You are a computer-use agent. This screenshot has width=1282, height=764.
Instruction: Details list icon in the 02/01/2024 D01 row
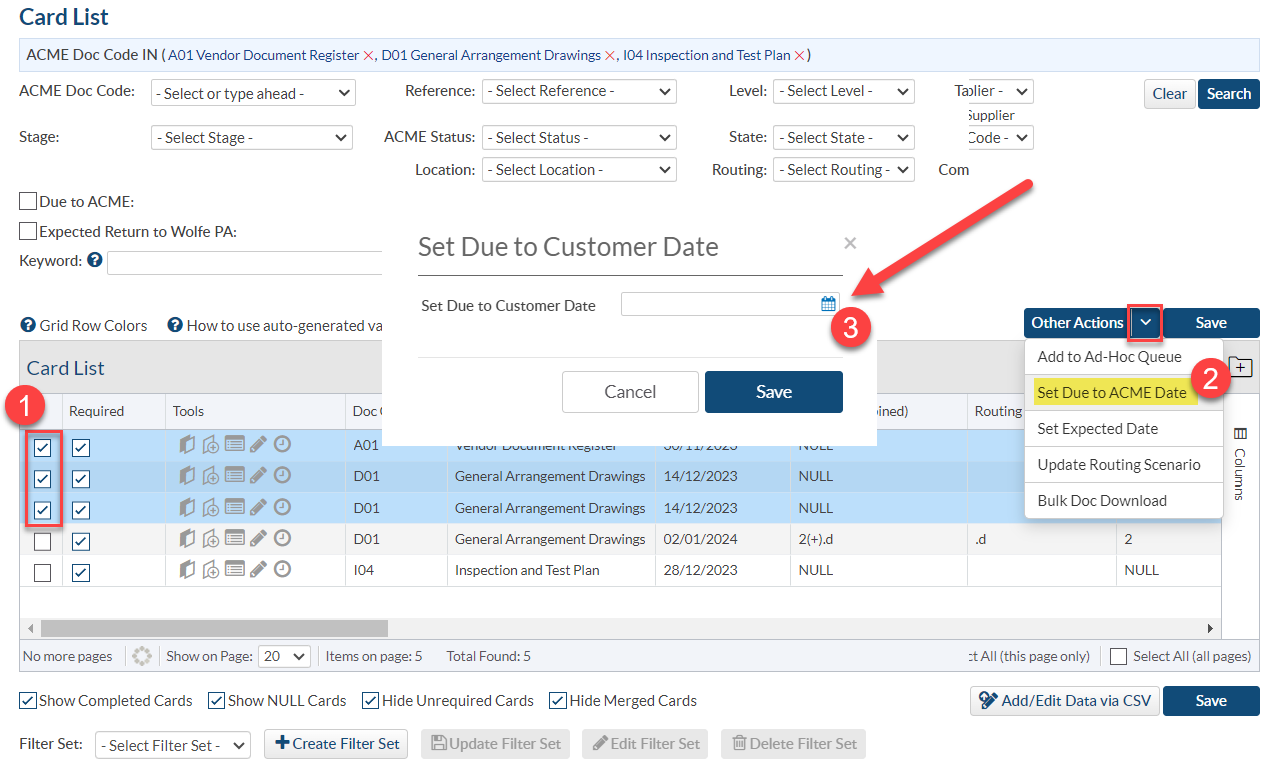(235, 538)
